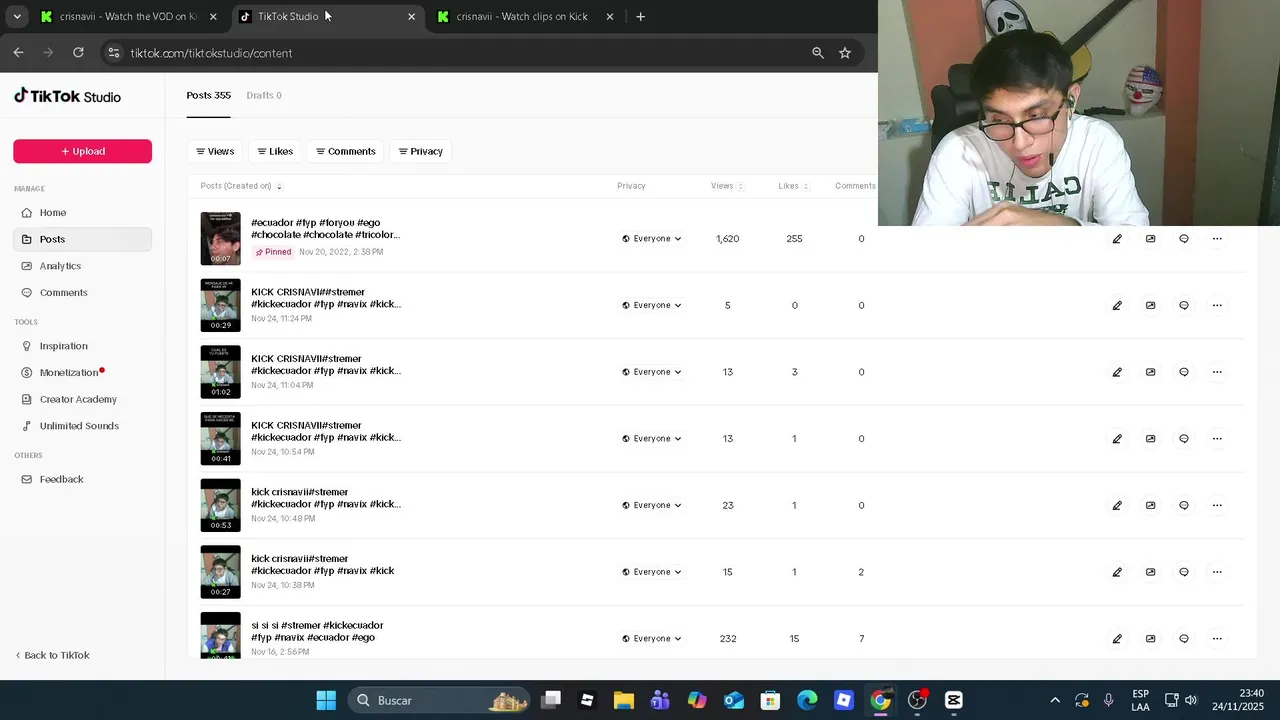Open the Likes filter
The width and height of the screenshot is (1280, 720).
[275, 151]
